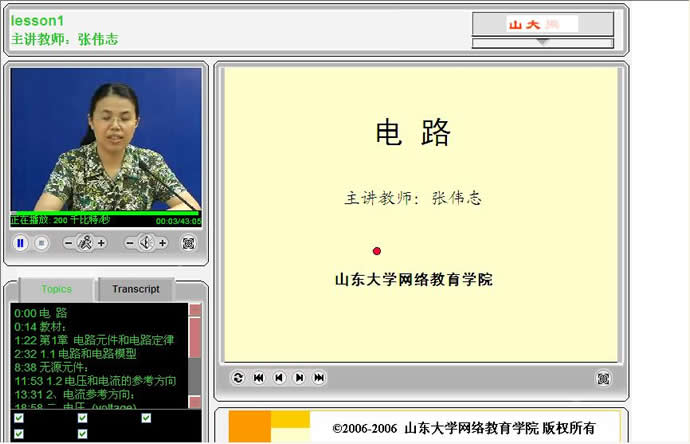Stop the lecture video
Image resolution: width=690 pixels, height=444 pixels.
click(x=41, y=243)
